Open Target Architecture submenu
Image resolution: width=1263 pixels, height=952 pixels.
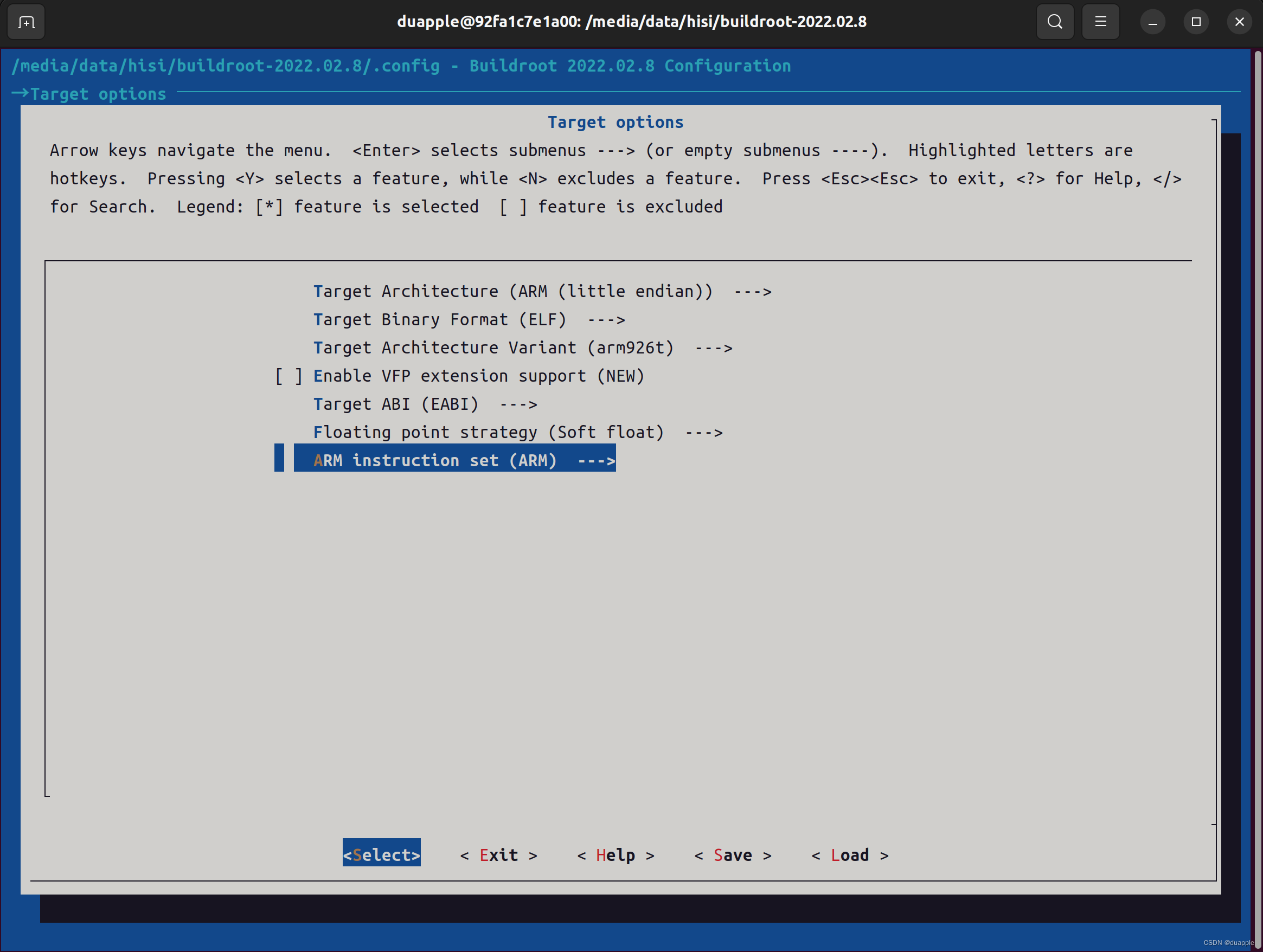[542, 292]
